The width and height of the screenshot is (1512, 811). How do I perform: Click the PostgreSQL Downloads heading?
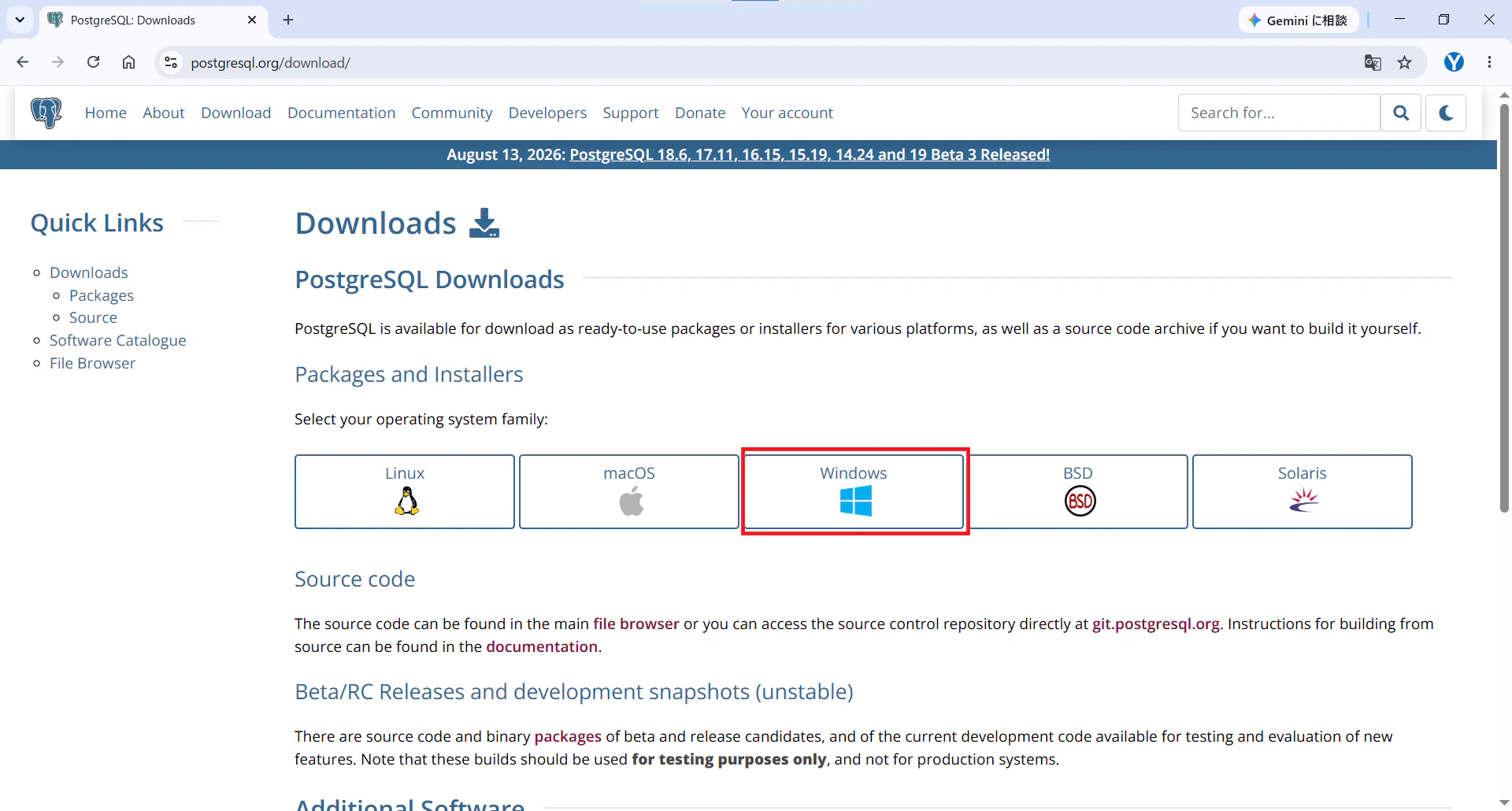pyautogui.click(x=429, y=280)
